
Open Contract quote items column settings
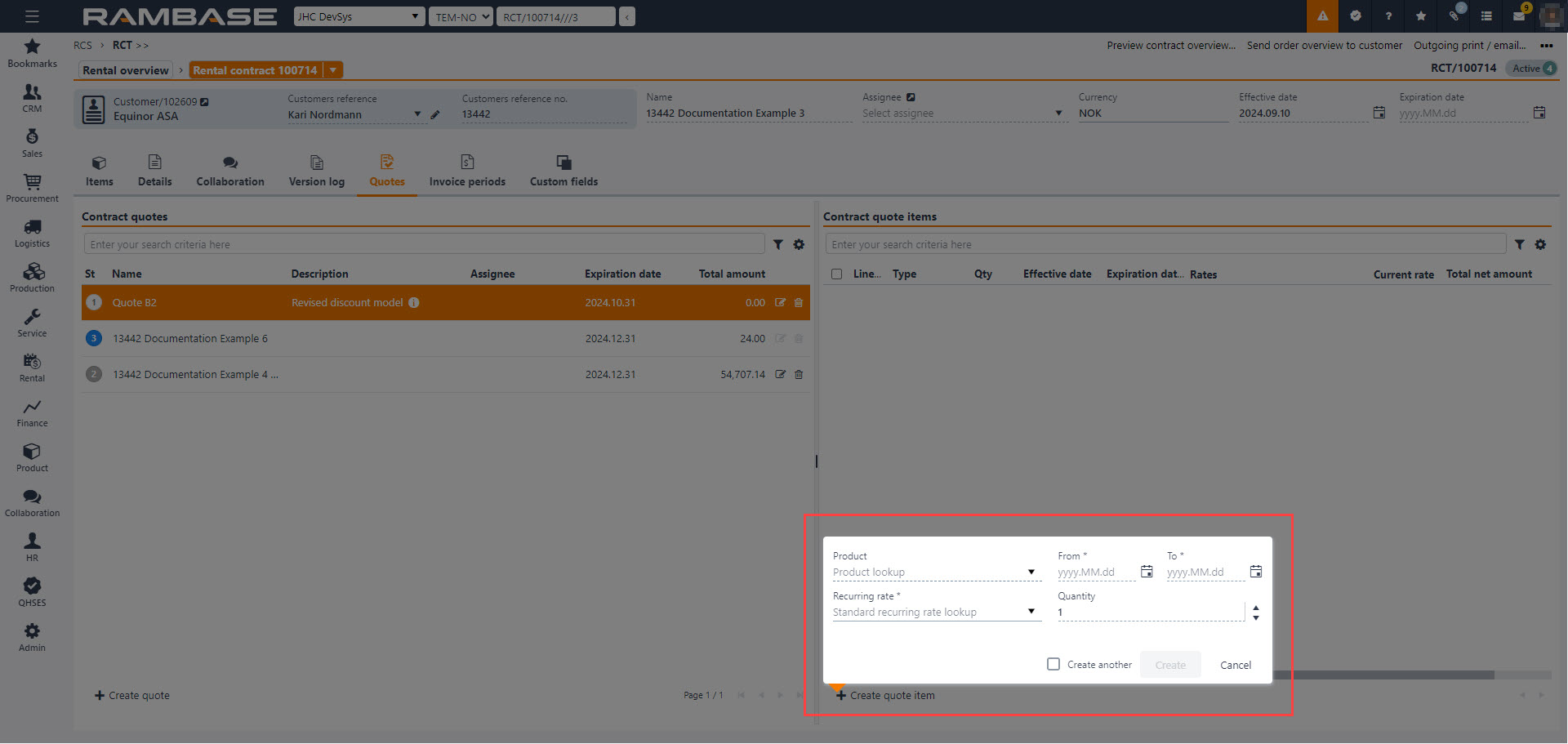point(1540,245)
